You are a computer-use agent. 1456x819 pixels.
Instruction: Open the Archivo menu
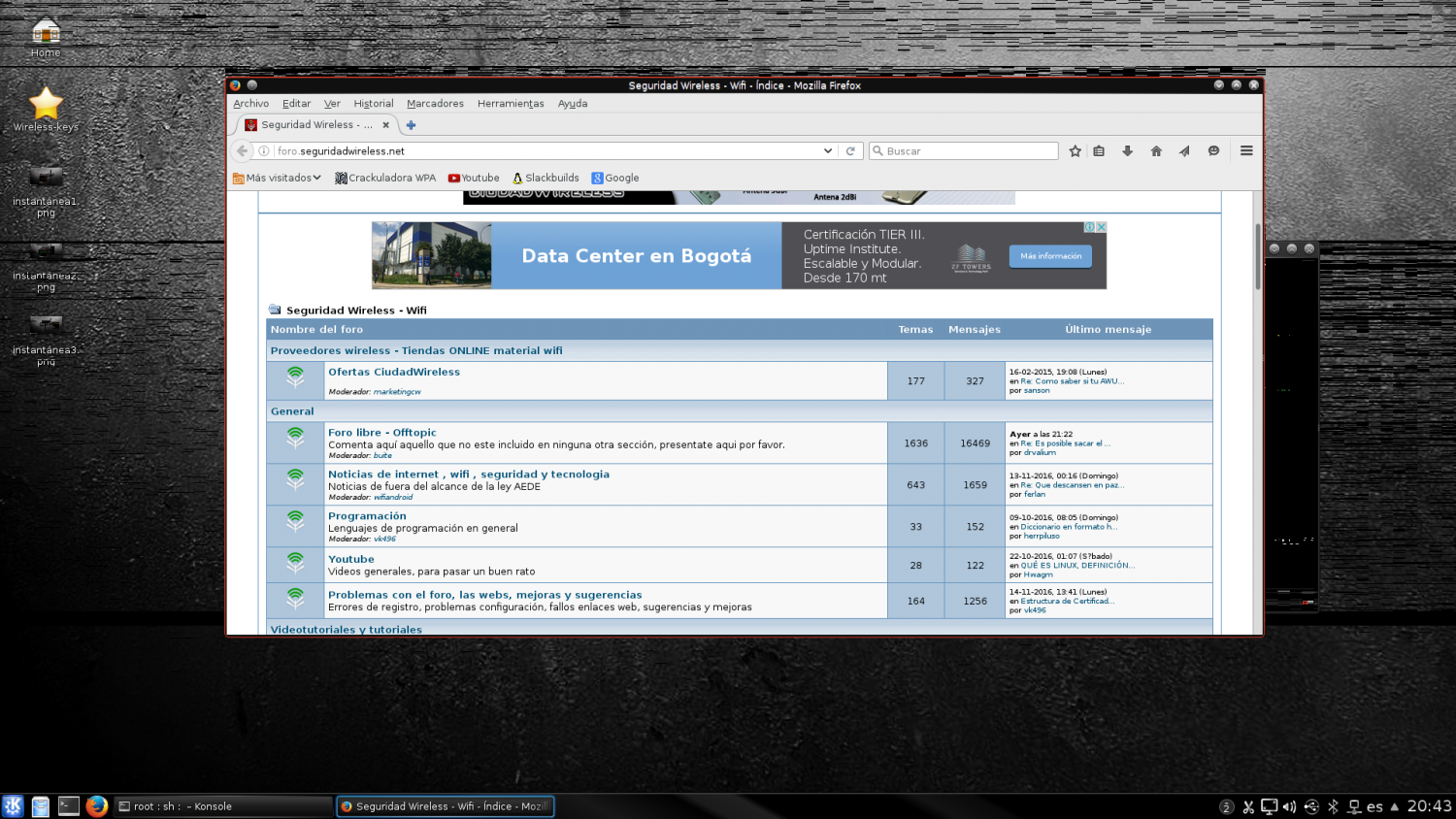(x=250, y=104)
